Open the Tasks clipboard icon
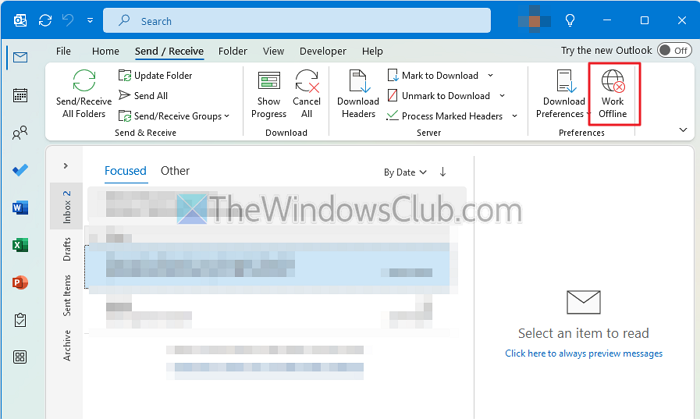 pos(20,320)
